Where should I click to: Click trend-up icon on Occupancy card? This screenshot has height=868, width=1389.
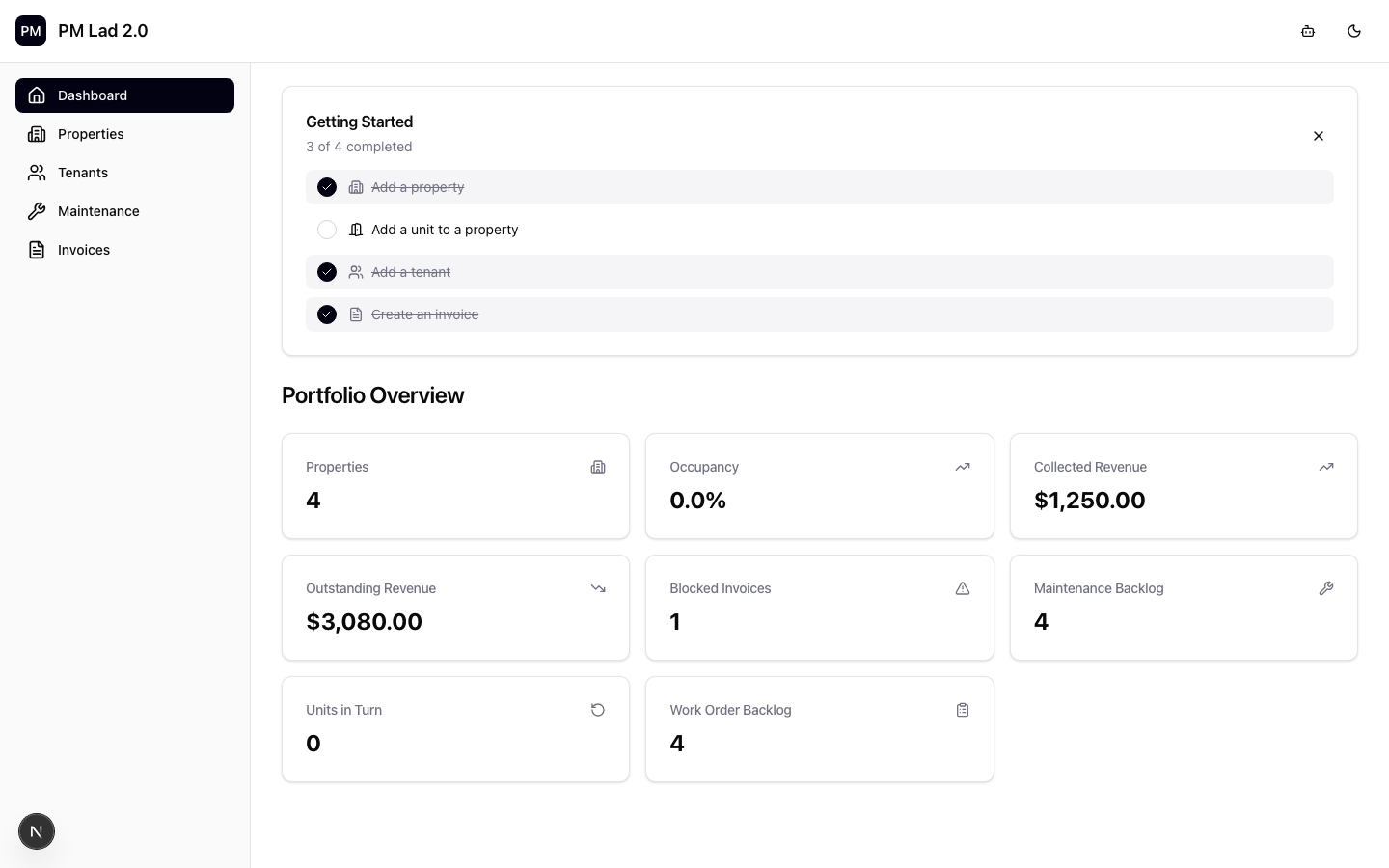click(x=963, y=467)
